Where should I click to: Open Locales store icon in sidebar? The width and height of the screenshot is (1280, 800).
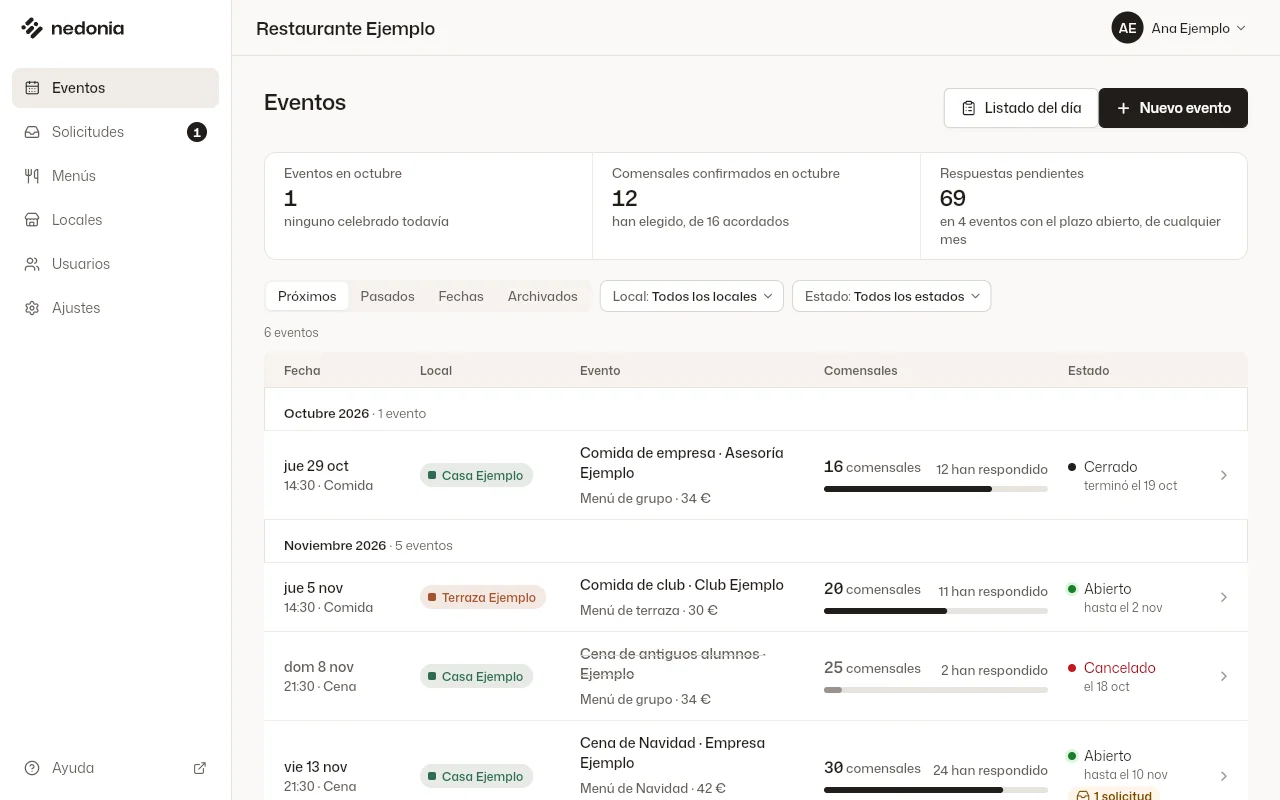click(32, 220)
